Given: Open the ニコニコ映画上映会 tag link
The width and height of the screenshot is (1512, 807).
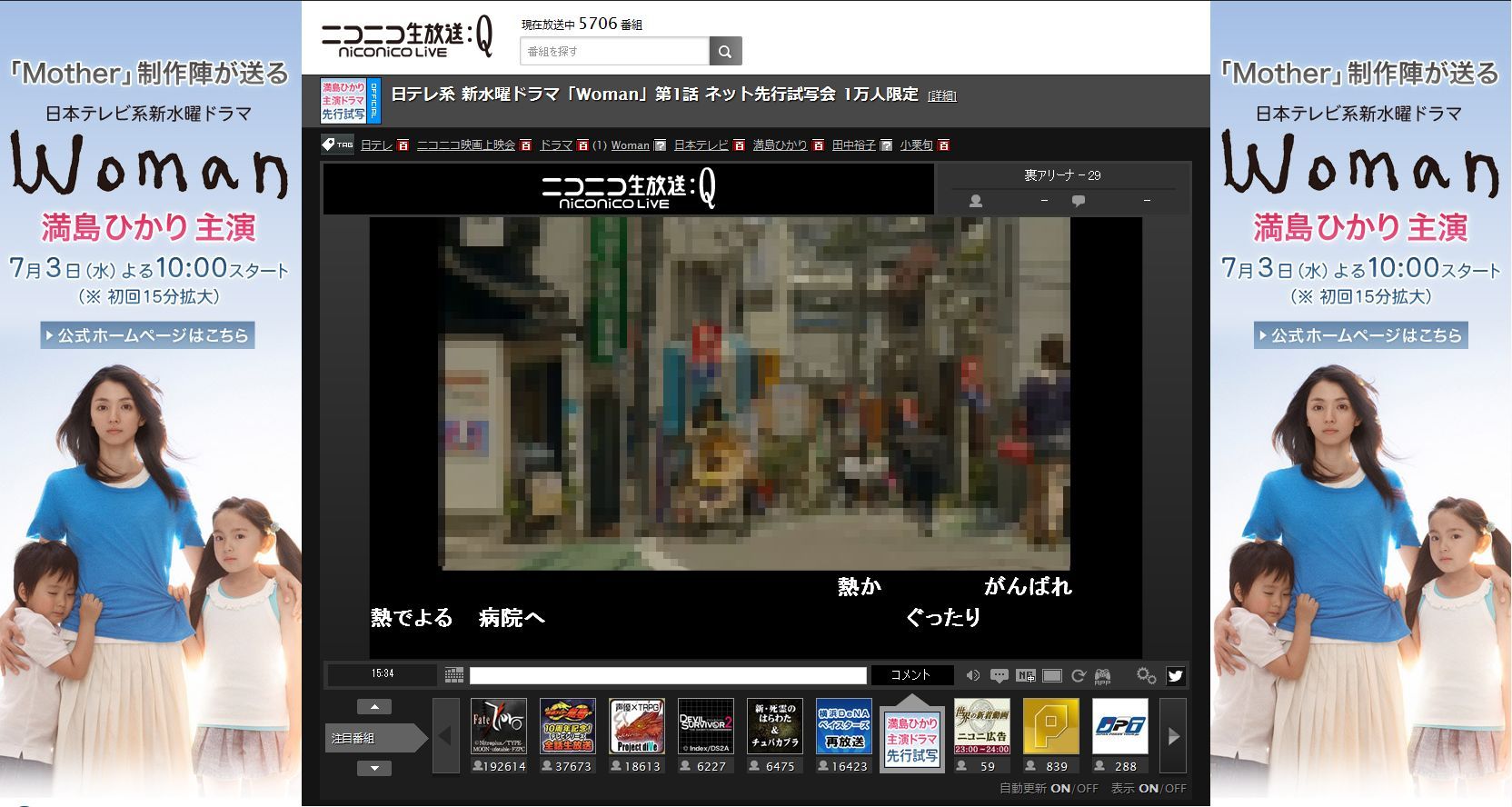Looking at the screenshot, I should (x=466, y=145).
